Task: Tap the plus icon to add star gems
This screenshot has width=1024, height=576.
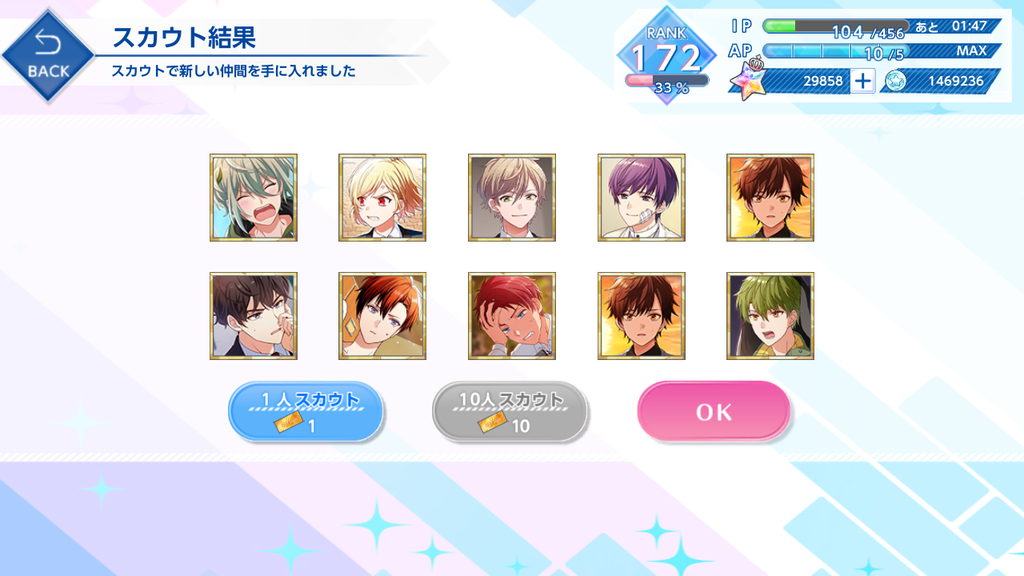Action: pos(863,81)
